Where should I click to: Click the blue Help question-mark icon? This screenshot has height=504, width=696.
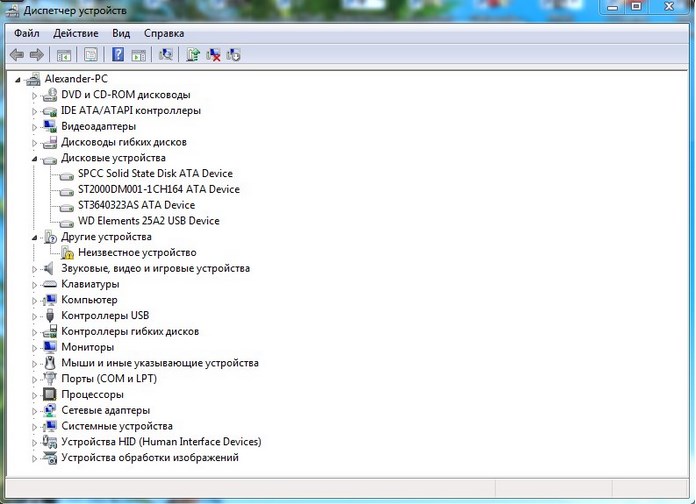tap(118, 55)
